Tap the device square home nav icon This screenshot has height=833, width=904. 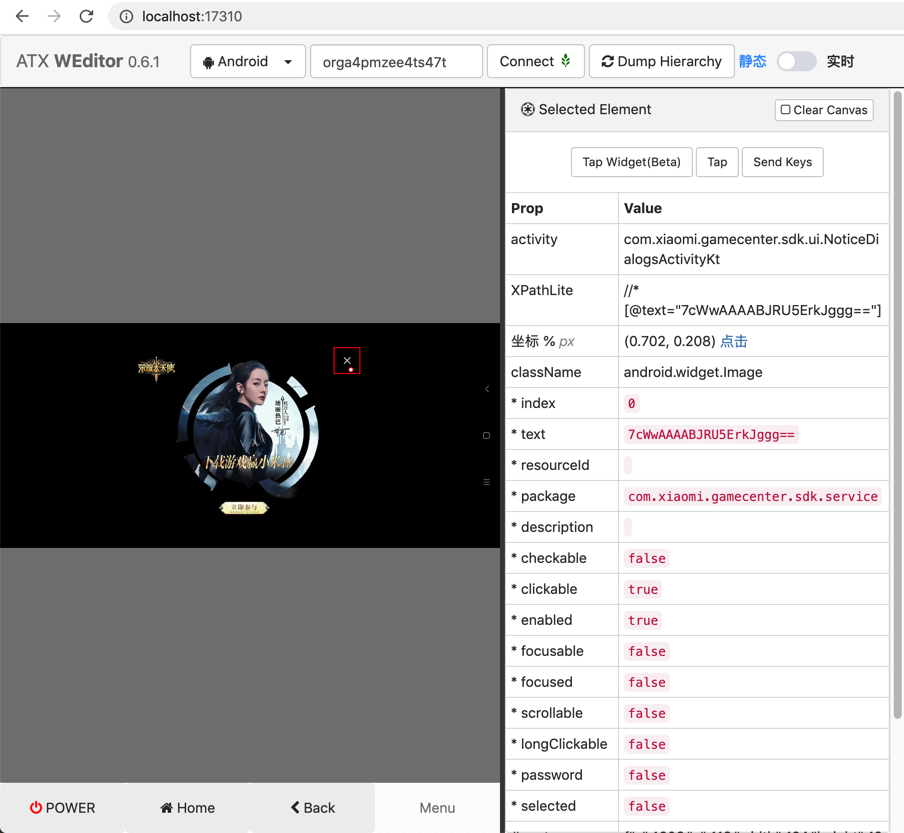[x=487, y=435]
